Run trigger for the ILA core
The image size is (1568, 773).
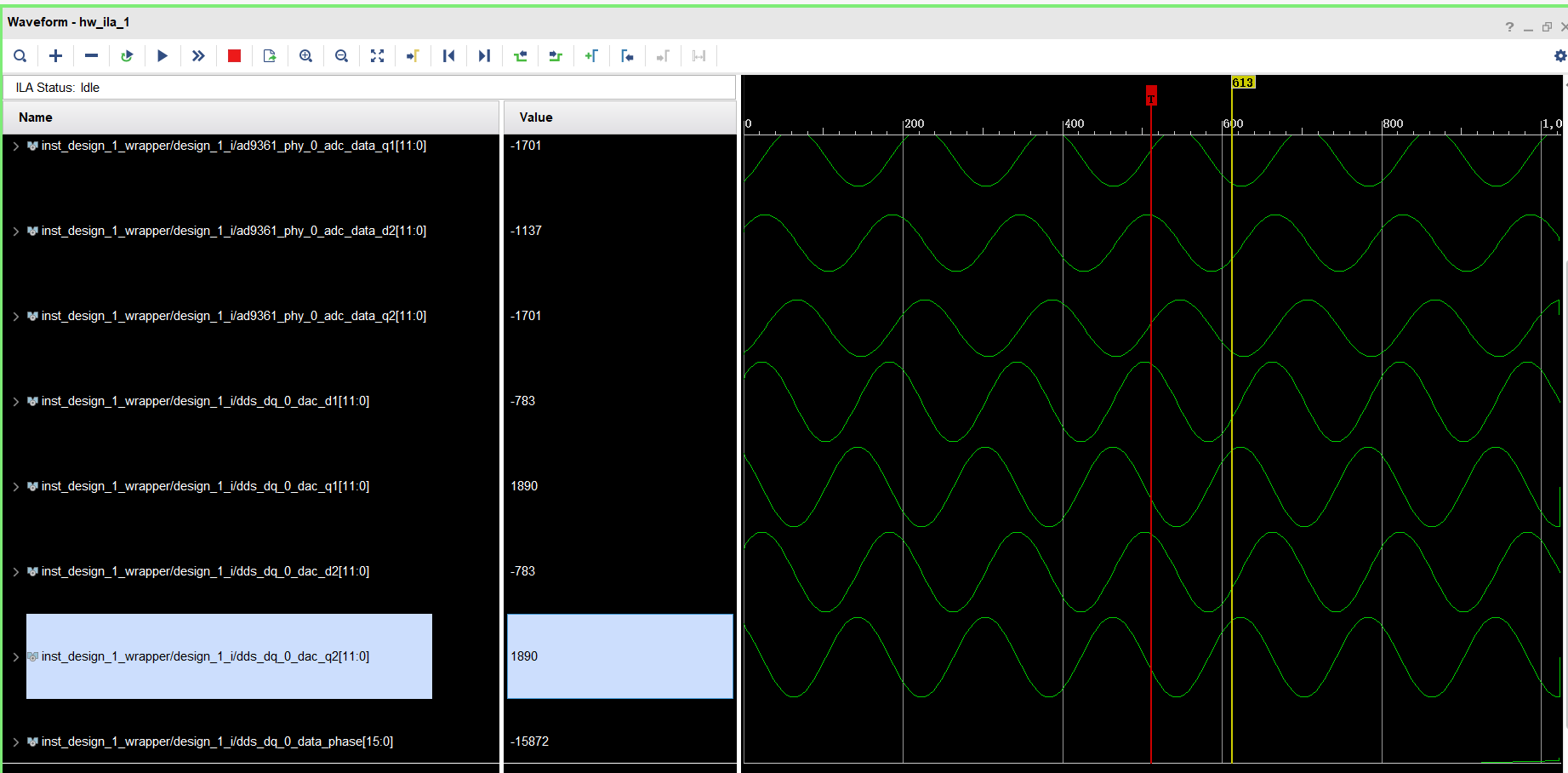click(163, 56)
